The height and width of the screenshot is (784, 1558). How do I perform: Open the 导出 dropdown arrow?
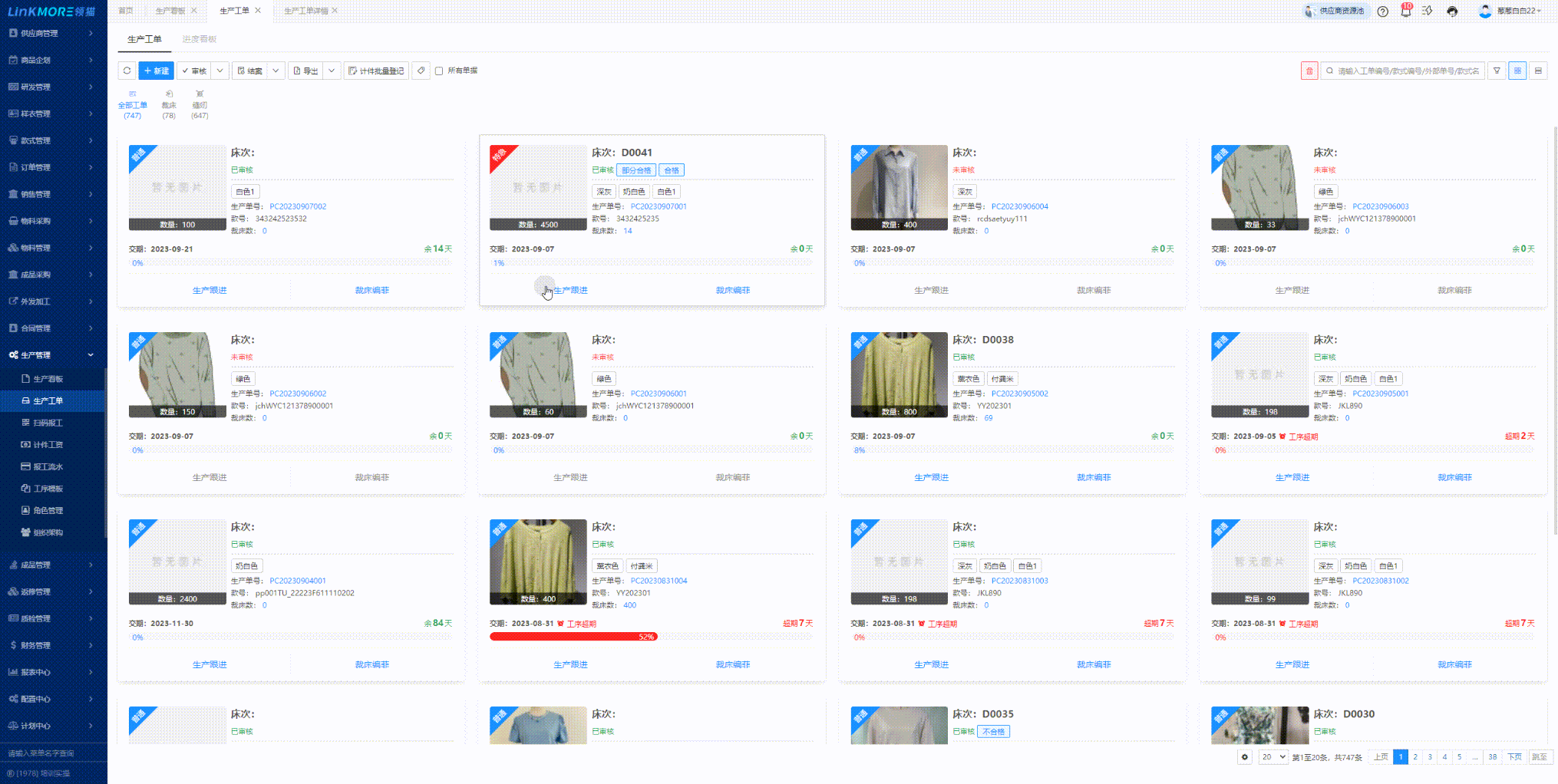coord(332,71)
